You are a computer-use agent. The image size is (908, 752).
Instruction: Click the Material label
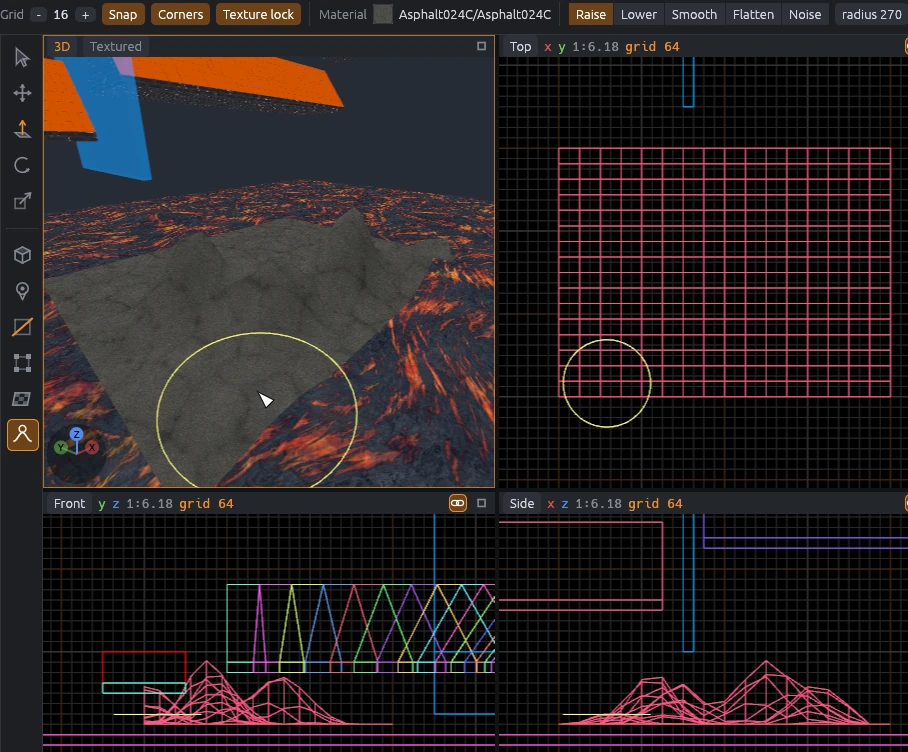tap(342, 14)
